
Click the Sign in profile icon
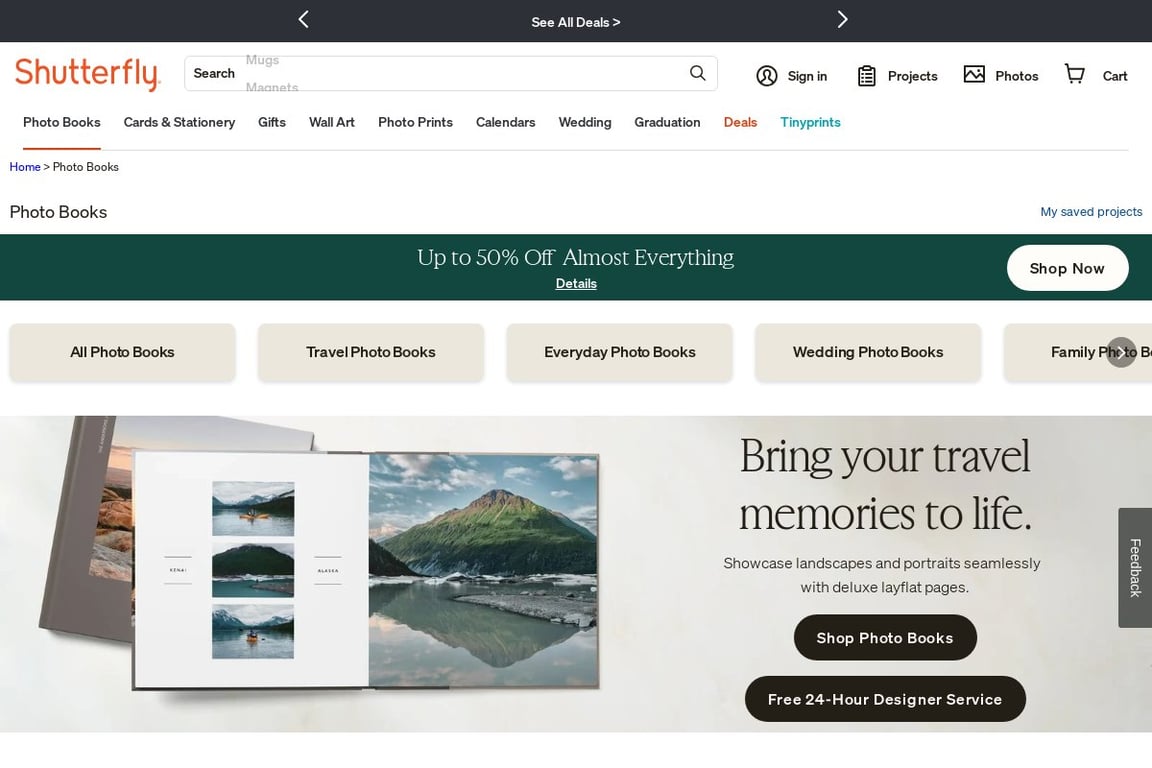click(x=766, y=76)
